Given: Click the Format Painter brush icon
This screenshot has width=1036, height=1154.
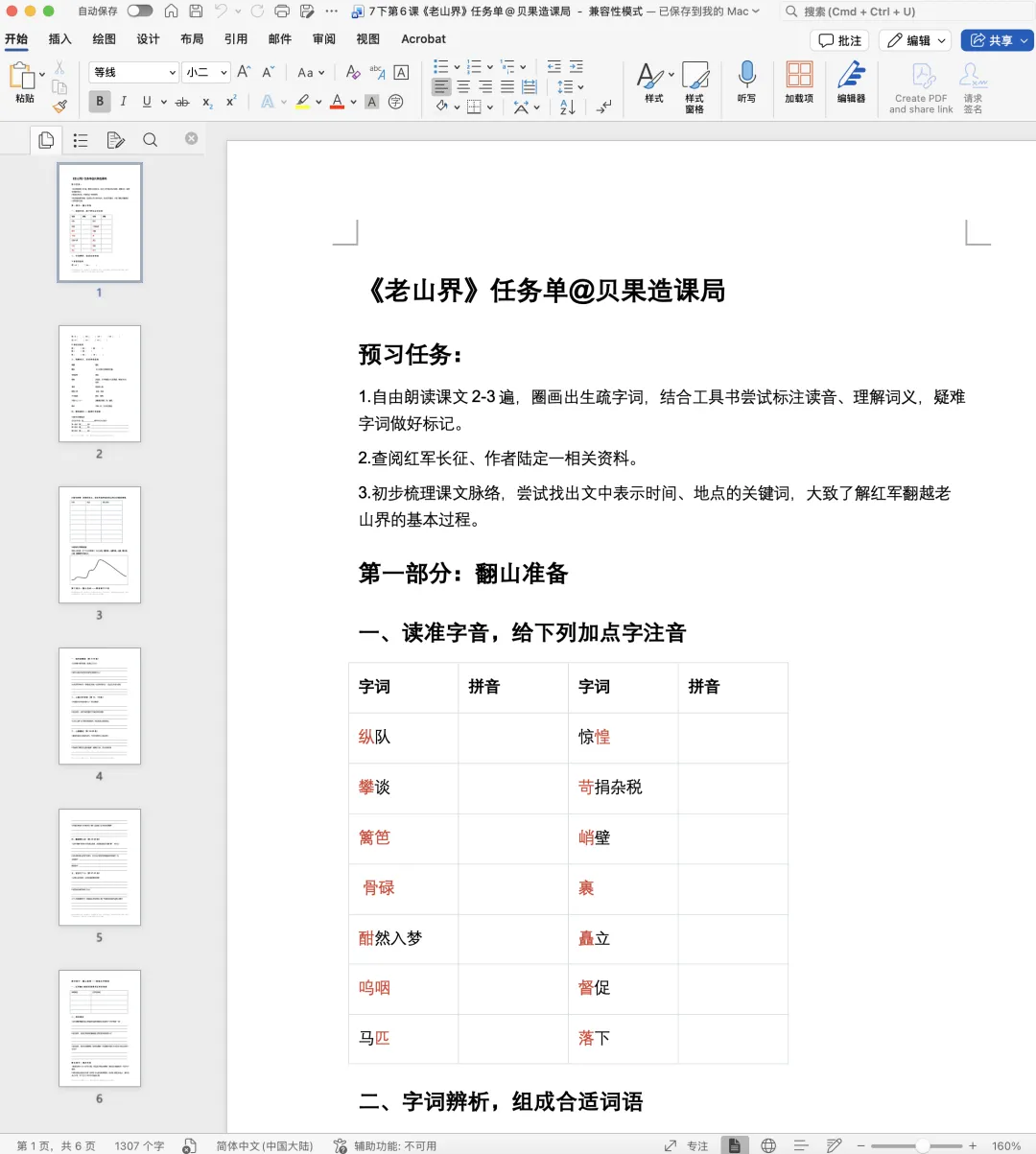Looking at the screenshot, I should click(59, 106).
